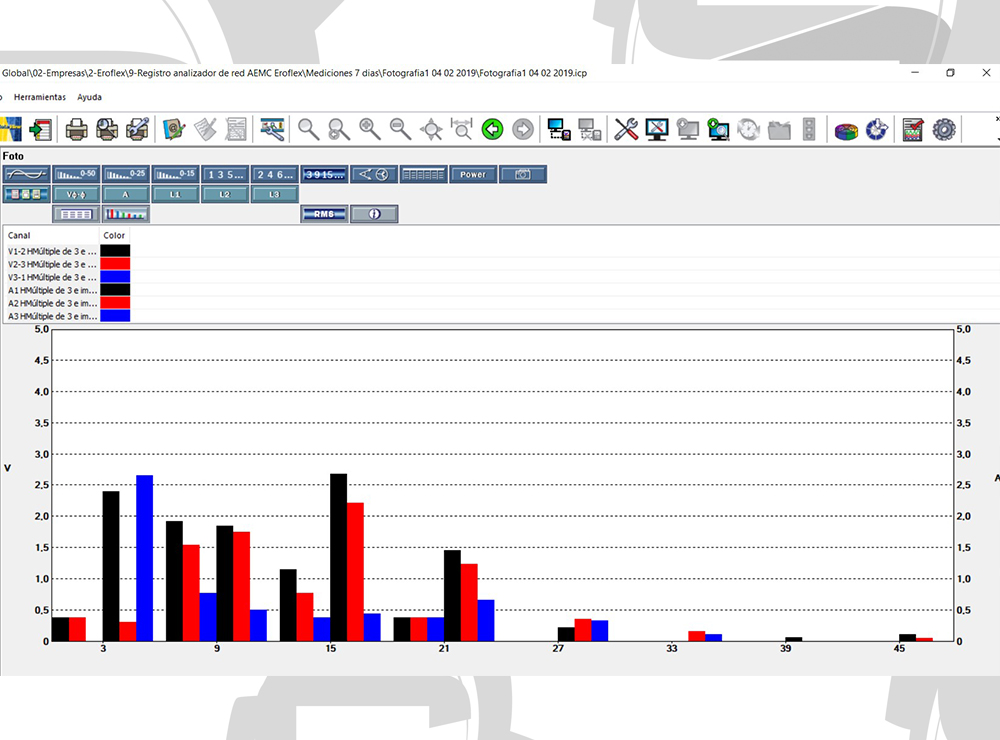Image resolution: width=1000 pixels, height=740 pixels.
Task: Select the 0-50 harmonics range view
Action: (76, 174)
